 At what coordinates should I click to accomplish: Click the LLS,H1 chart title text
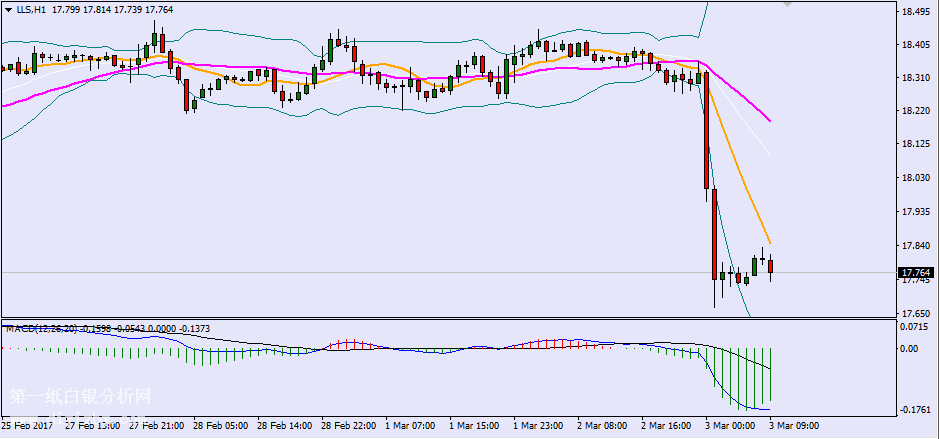click(30, 10)
